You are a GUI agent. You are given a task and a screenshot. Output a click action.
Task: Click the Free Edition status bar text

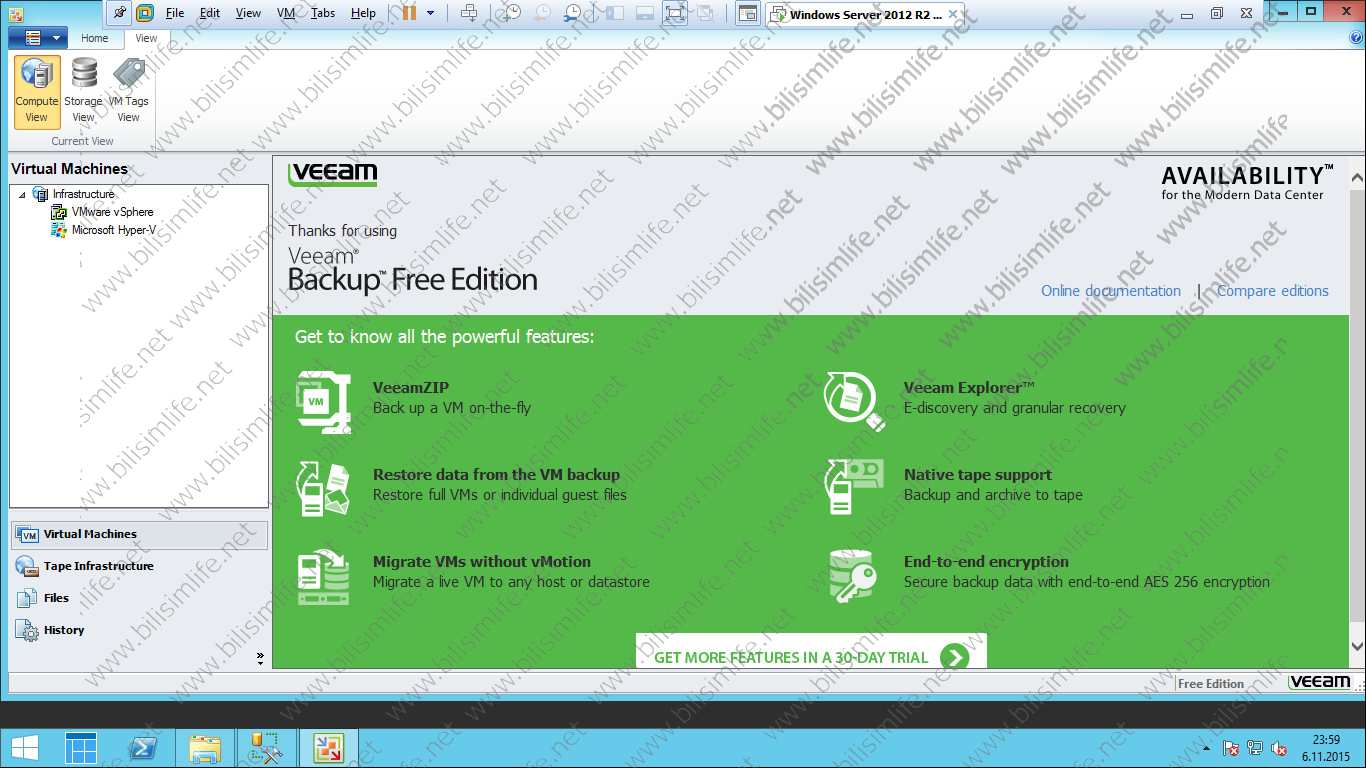click(1211, 684)
